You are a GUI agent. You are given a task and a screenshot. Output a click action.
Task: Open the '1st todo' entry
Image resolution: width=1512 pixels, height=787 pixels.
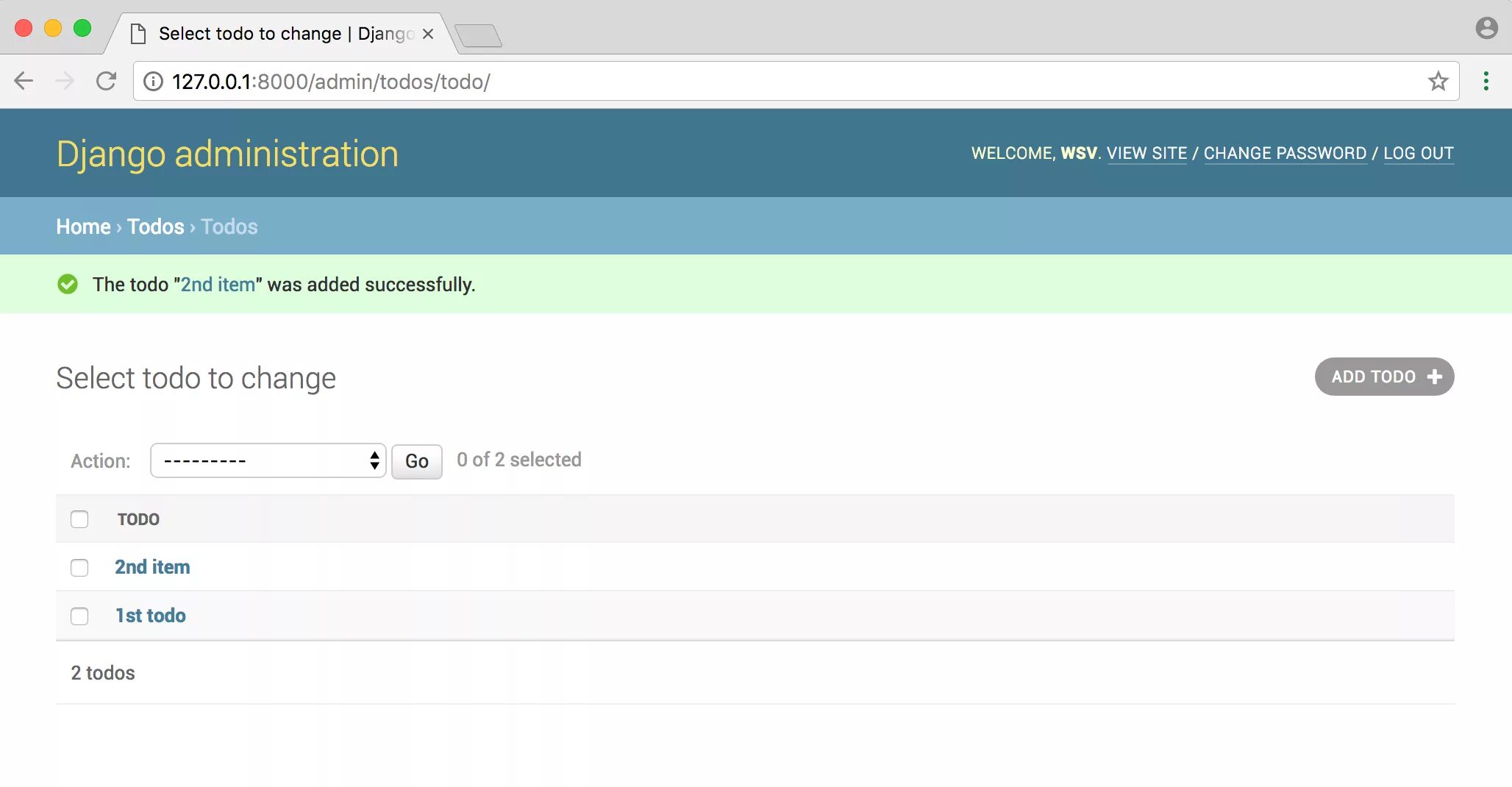click(151, 616)
